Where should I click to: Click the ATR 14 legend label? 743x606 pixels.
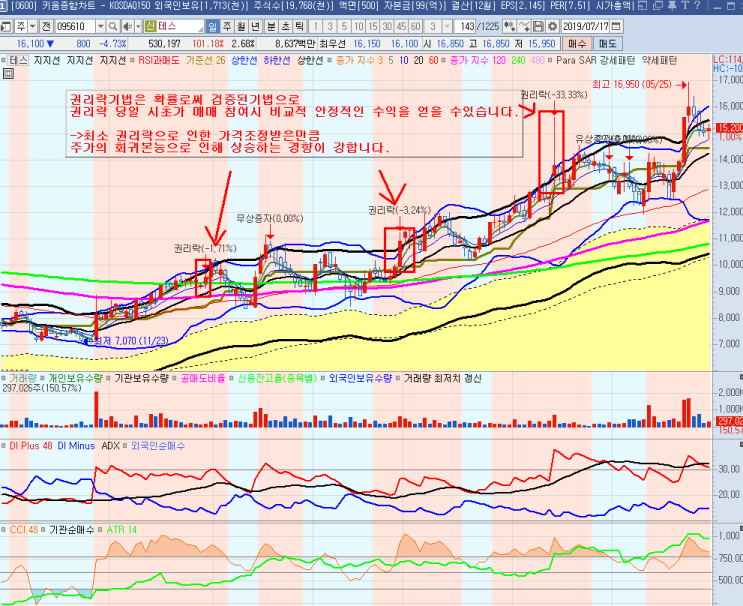(121, 530)
